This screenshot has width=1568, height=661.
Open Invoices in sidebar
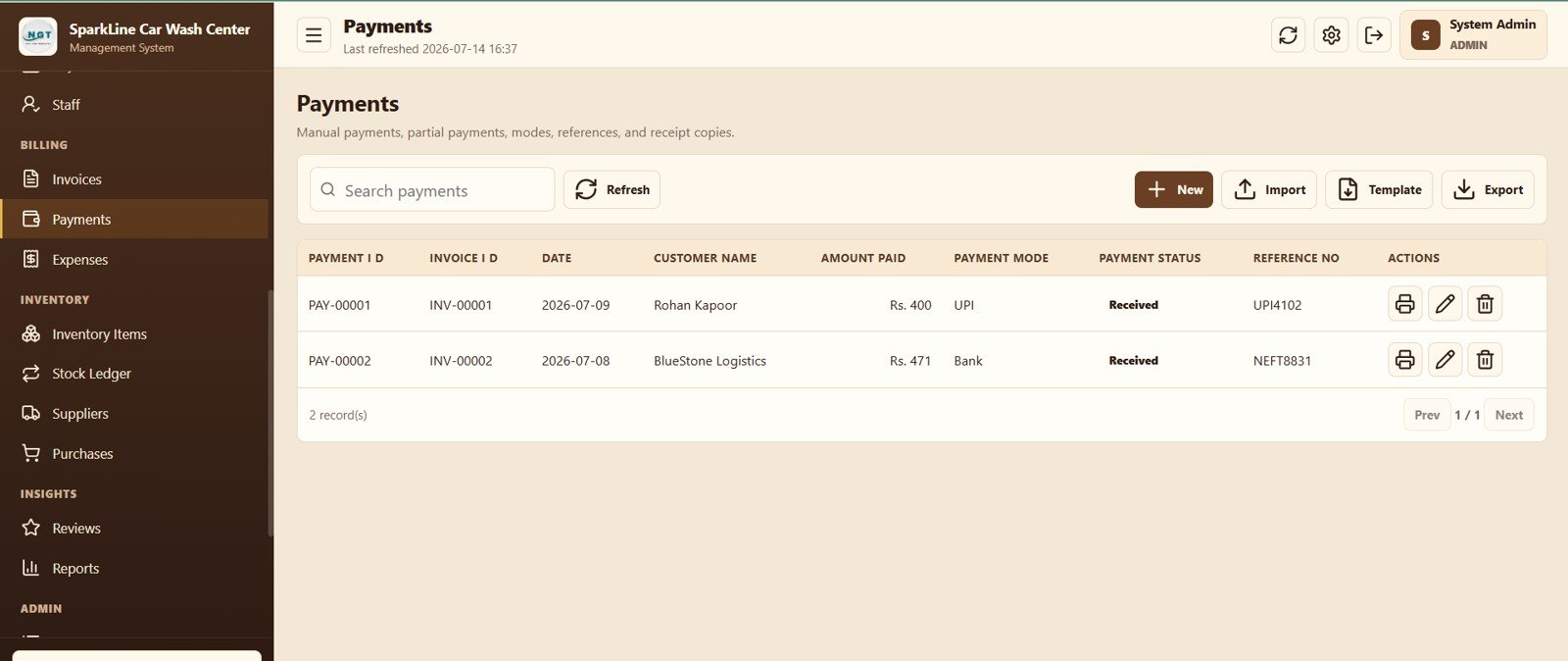click(x=134, y=179)
